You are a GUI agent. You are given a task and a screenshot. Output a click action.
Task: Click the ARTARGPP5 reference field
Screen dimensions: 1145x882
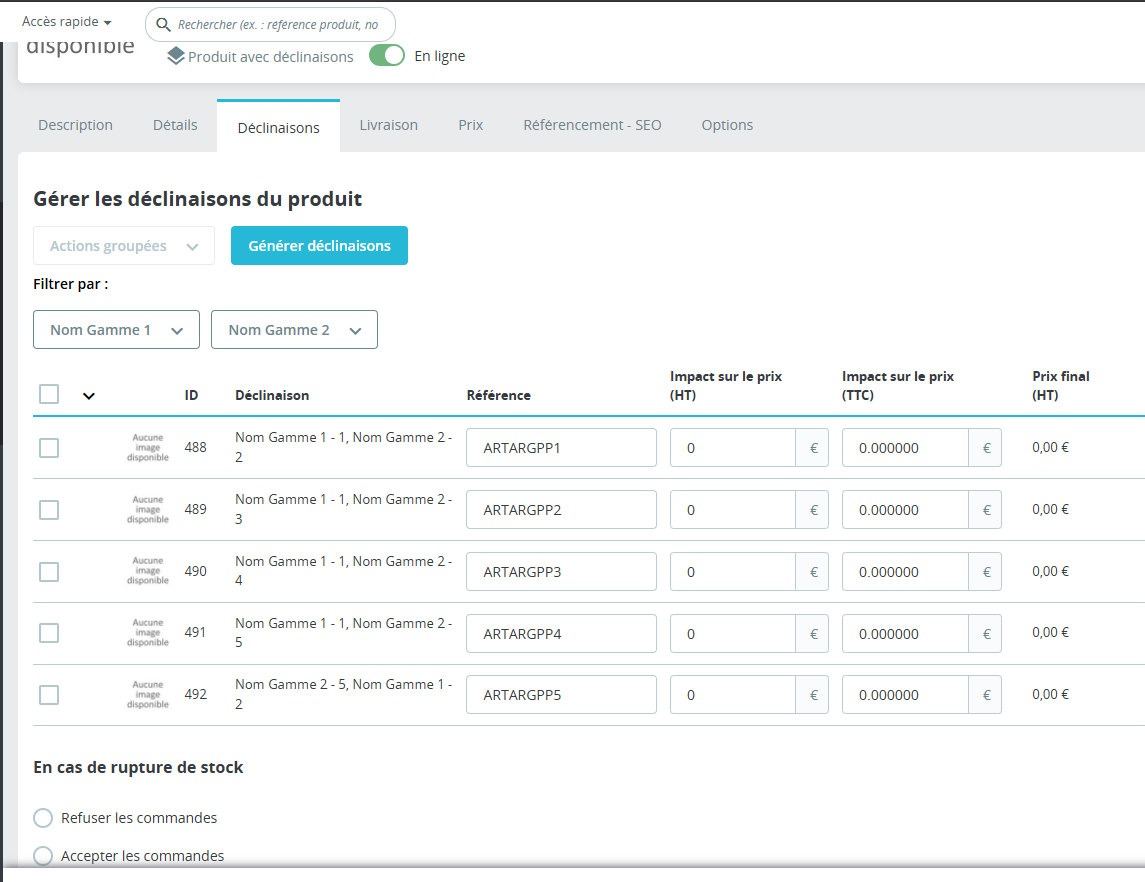pos(562,695)
